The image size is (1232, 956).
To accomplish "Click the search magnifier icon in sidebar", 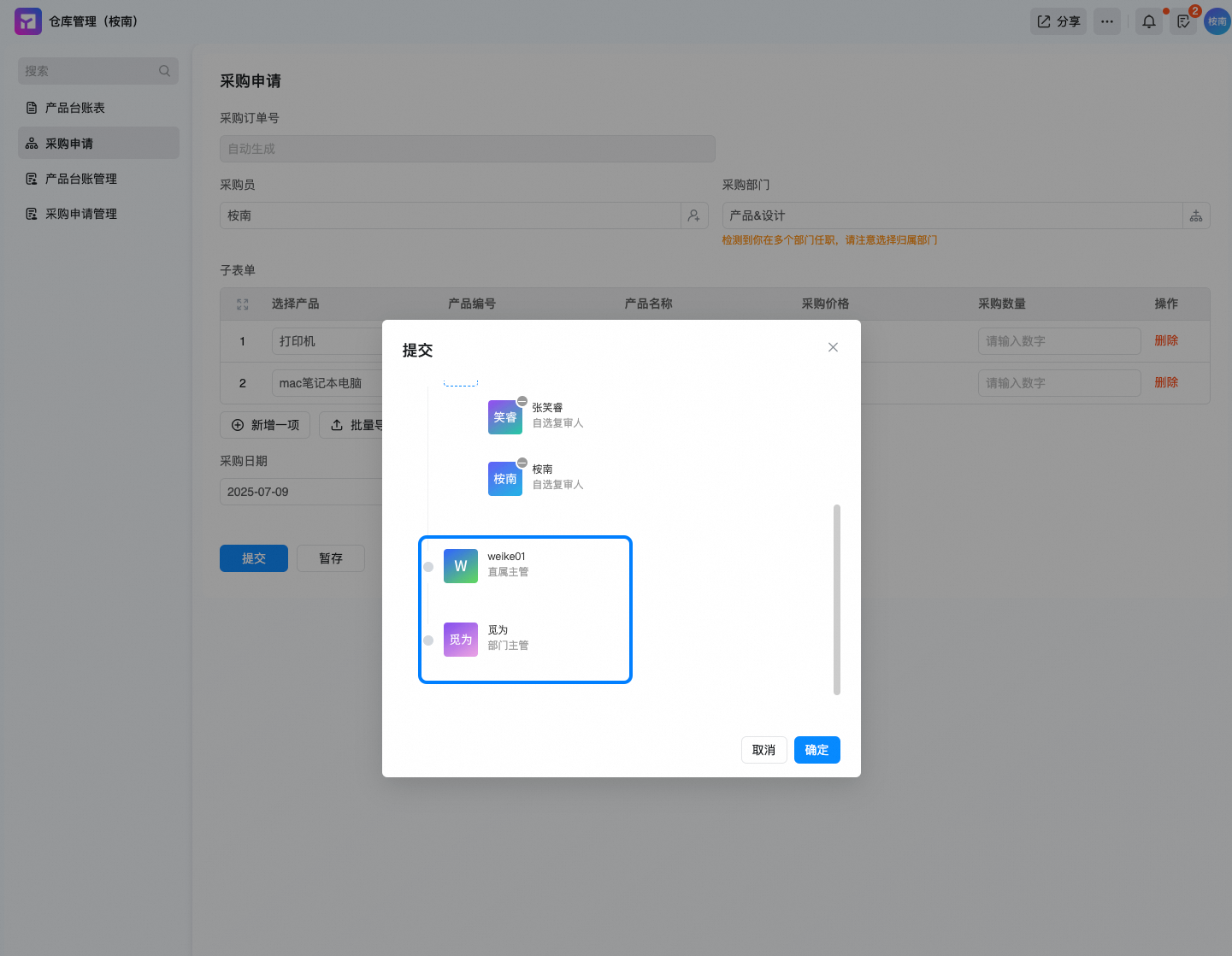I will point(164,71).
